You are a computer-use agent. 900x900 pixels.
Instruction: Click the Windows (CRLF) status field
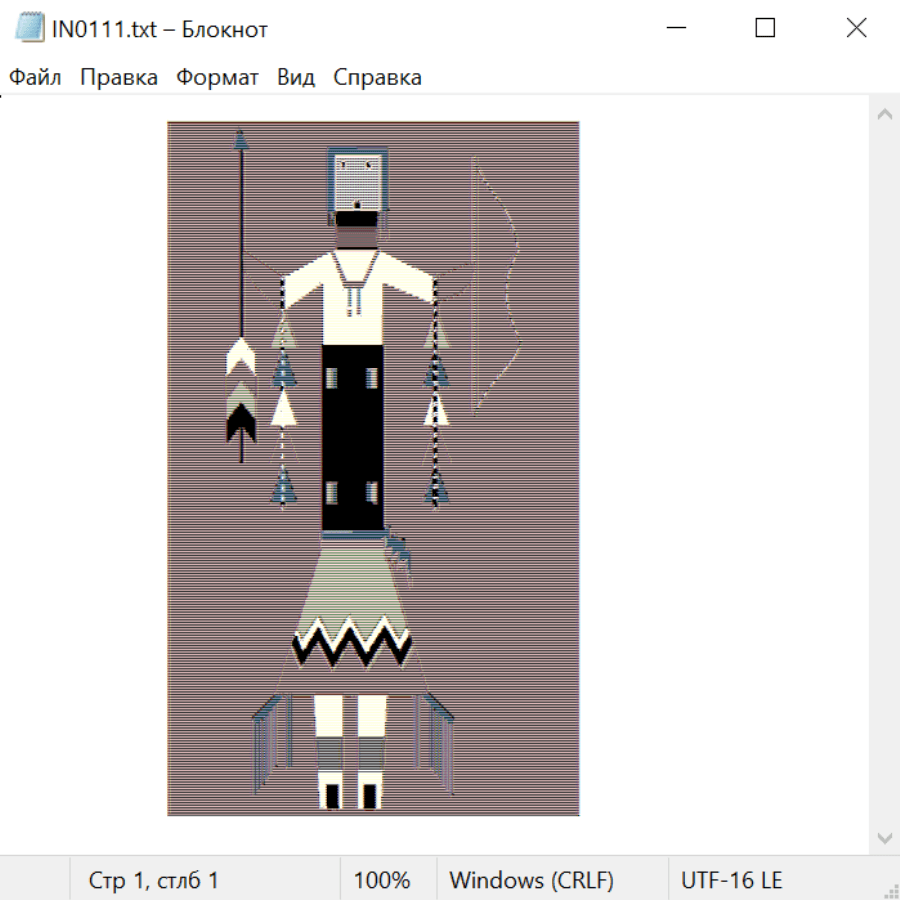click(x=531, y=880)
